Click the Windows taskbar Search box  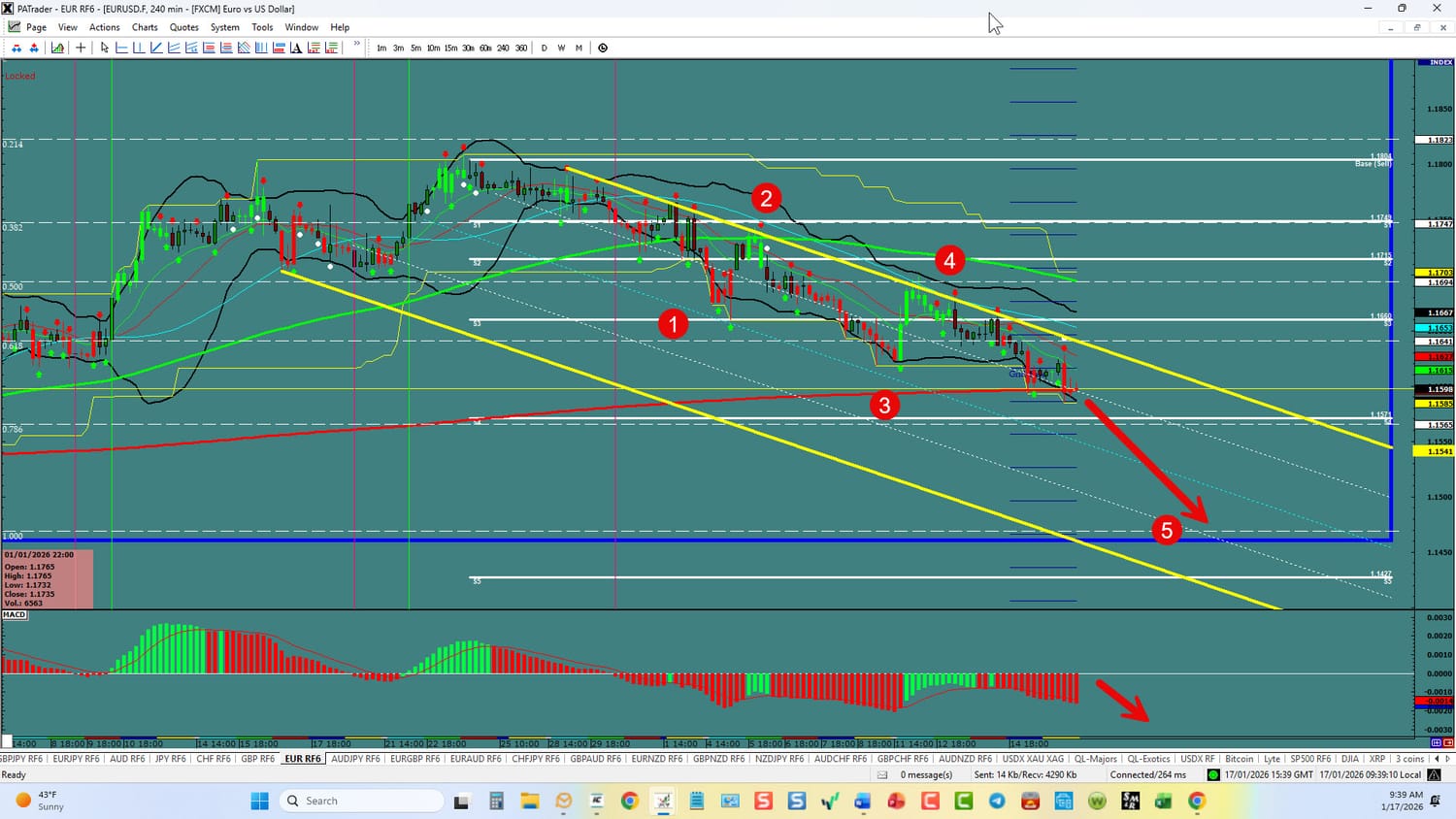tap(361, 801)
